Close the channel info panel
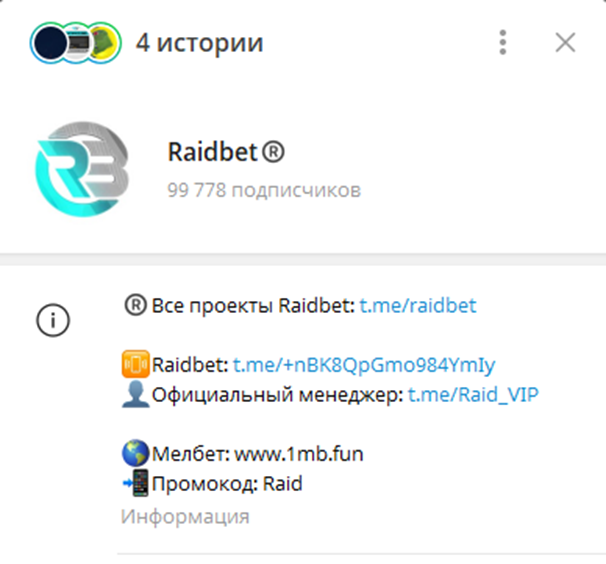 (565, 42)
